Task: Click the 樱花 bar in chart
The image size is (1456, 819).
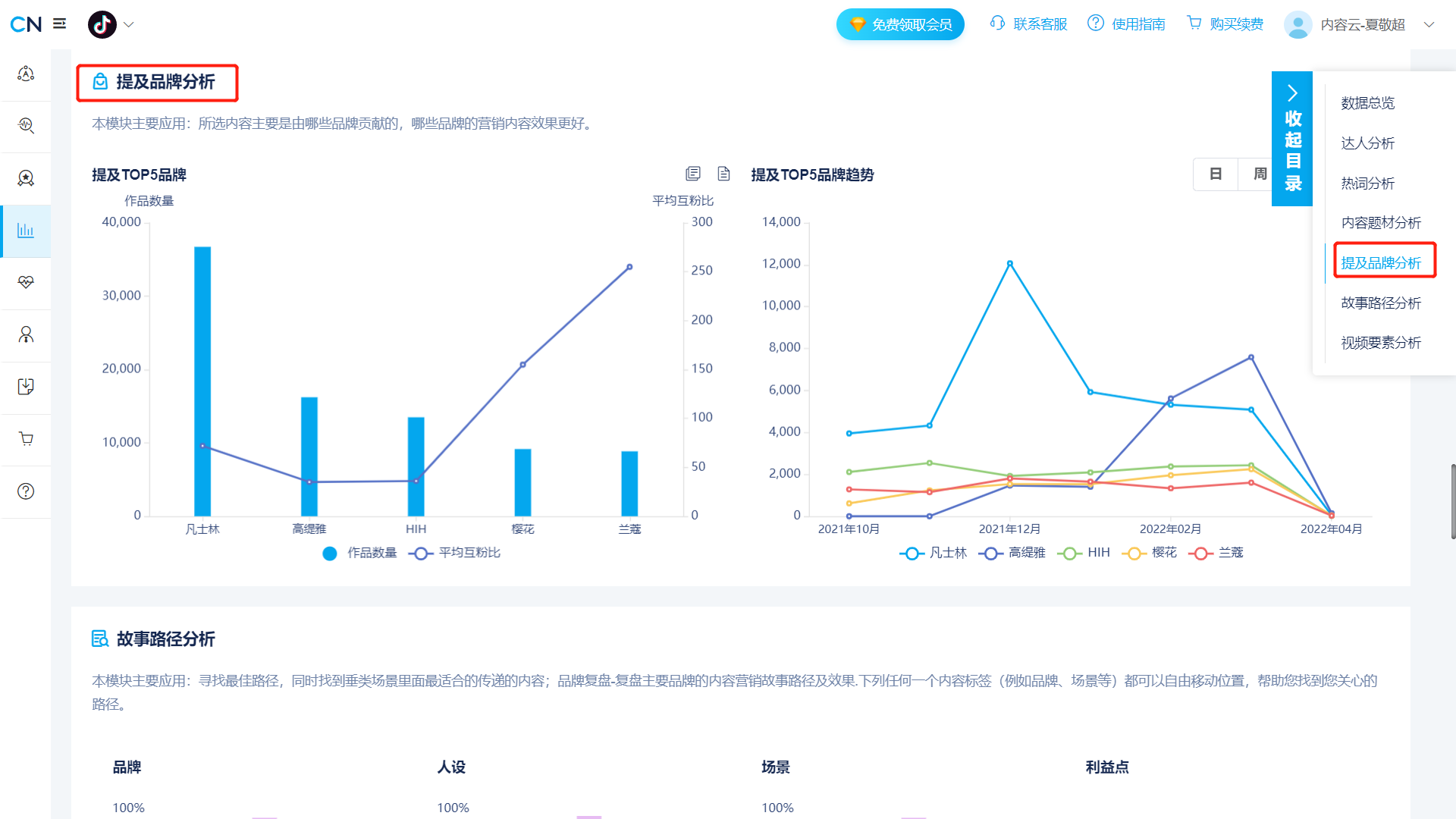Action: pos(522,482)
